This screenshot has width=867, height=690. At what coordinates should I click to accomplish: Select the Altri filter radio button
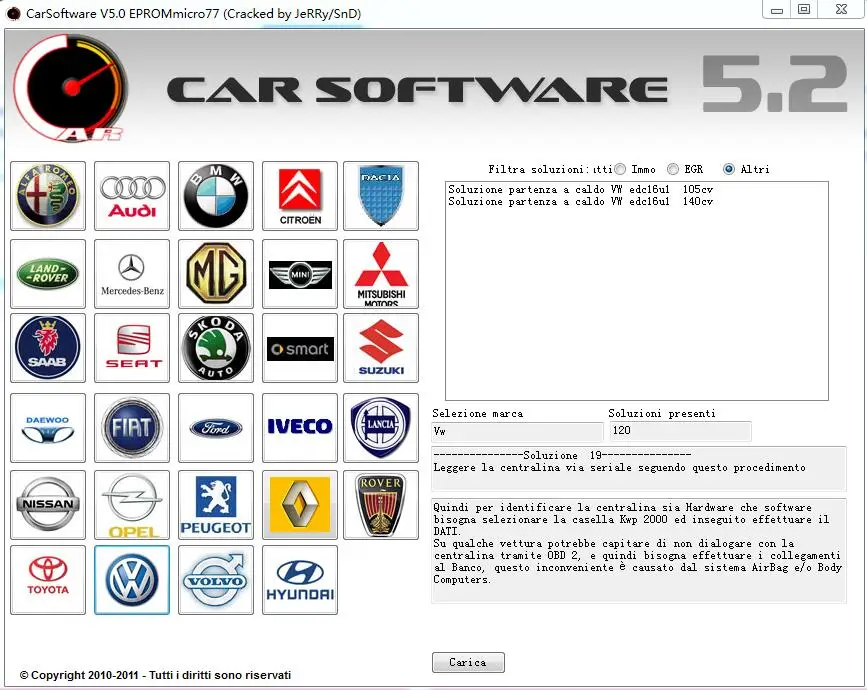tap(729, 169)
